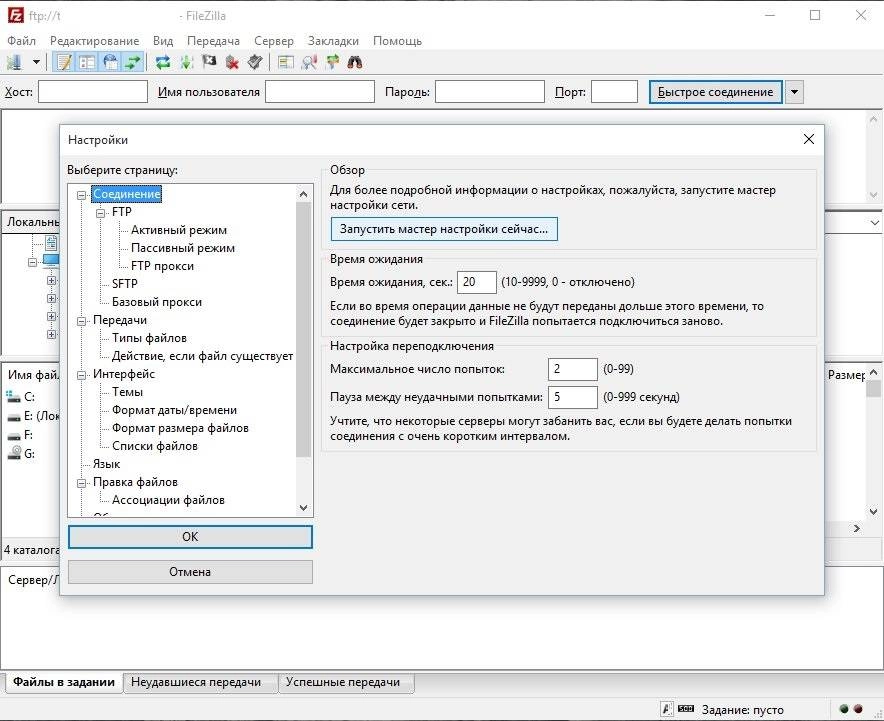This screenshot has width=884, height=721.
Task: Click Время ожидания seconds field
Action: tap(477, 282)
